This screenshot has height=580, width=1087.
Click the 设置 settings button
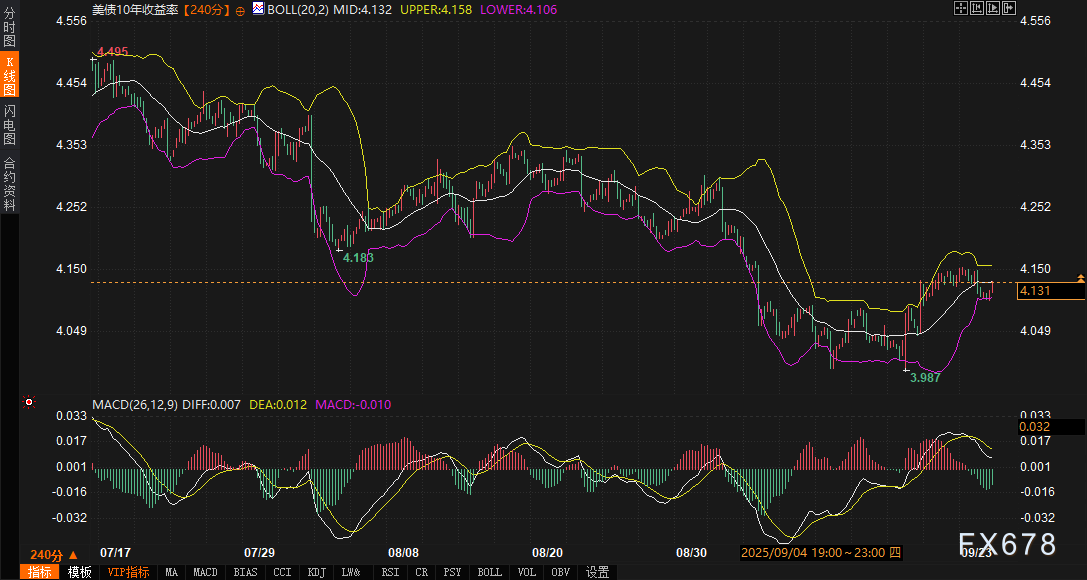[598, 572]
